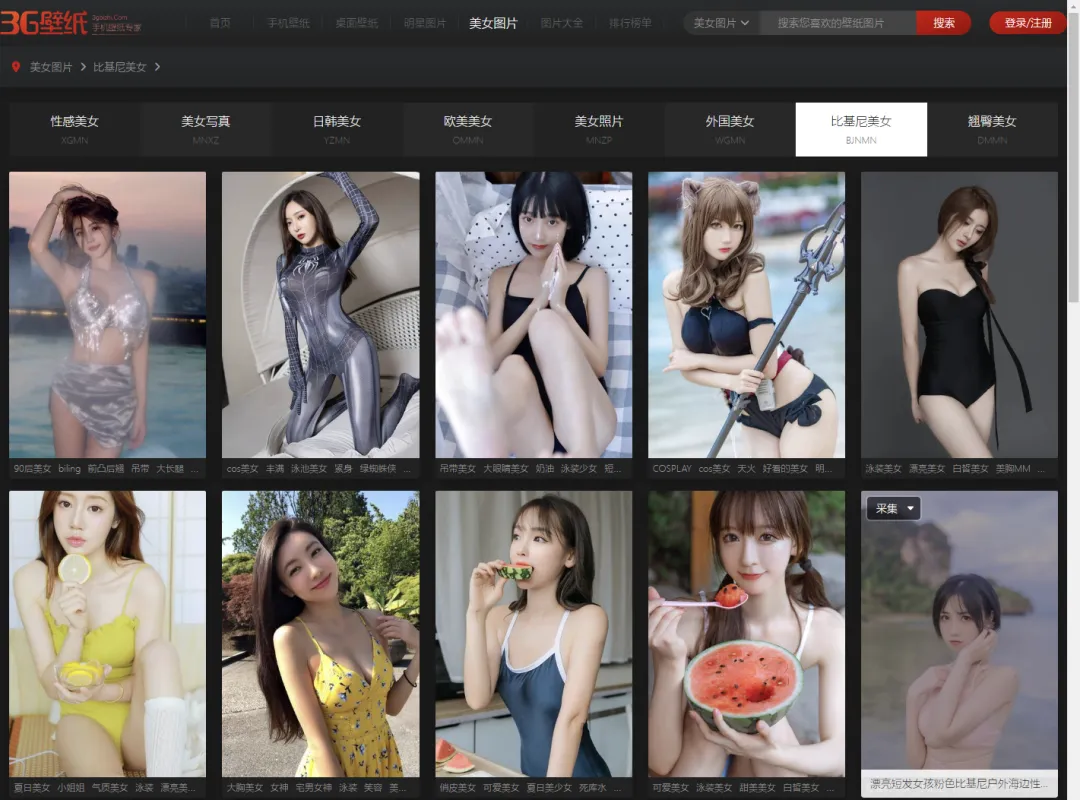Viewport: 1080px width, 800px height.
Task: Click the 90后美女 tag link
Action: pos(32,468)
